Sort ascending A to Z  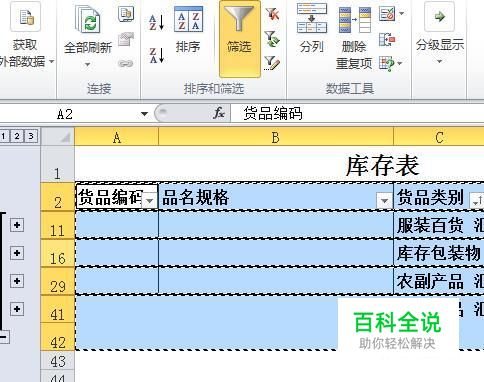(157, 22)
